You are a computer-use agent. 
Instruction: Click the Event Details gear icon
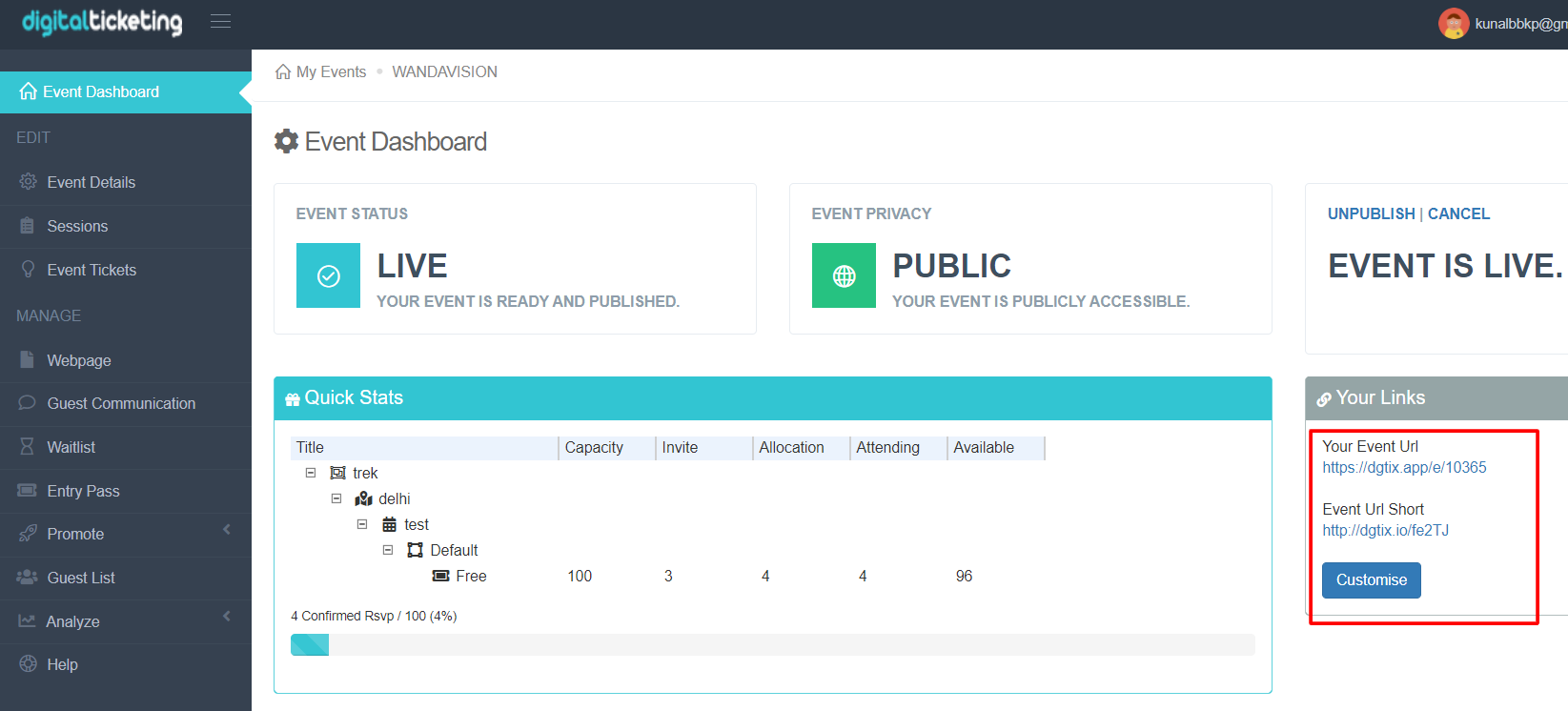pos(28,181)
